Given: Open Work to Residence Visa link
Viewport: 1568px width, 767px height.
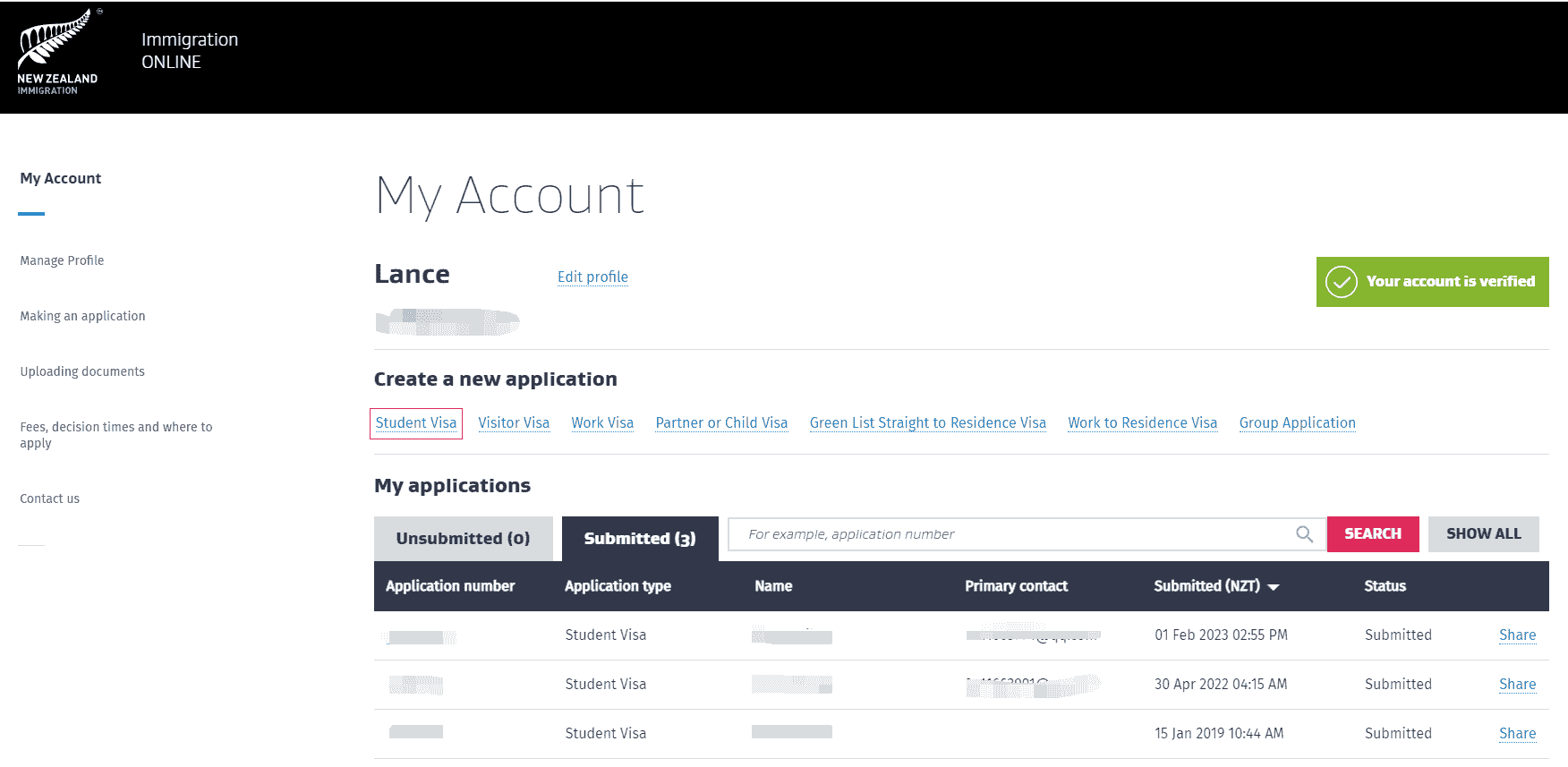Looking at the screenshot, I should 1142,423.
